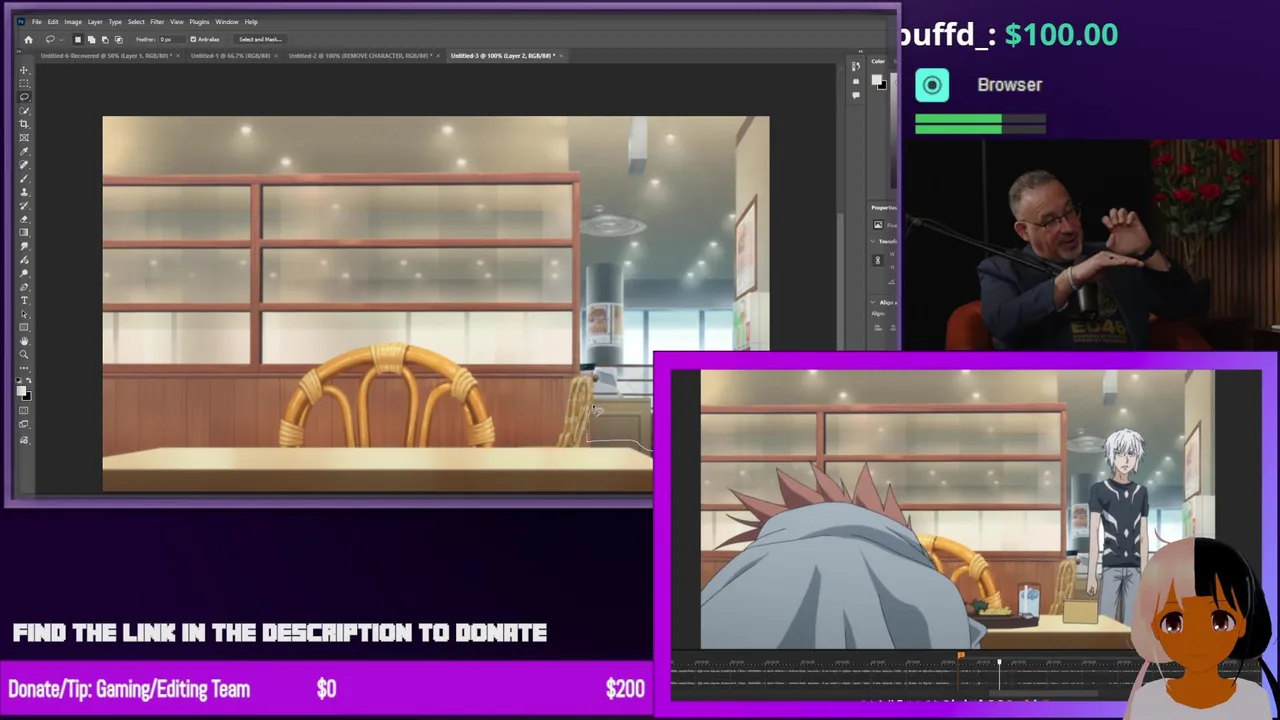
Task: Click the Home icon in options bar
Action: [28, 39]
